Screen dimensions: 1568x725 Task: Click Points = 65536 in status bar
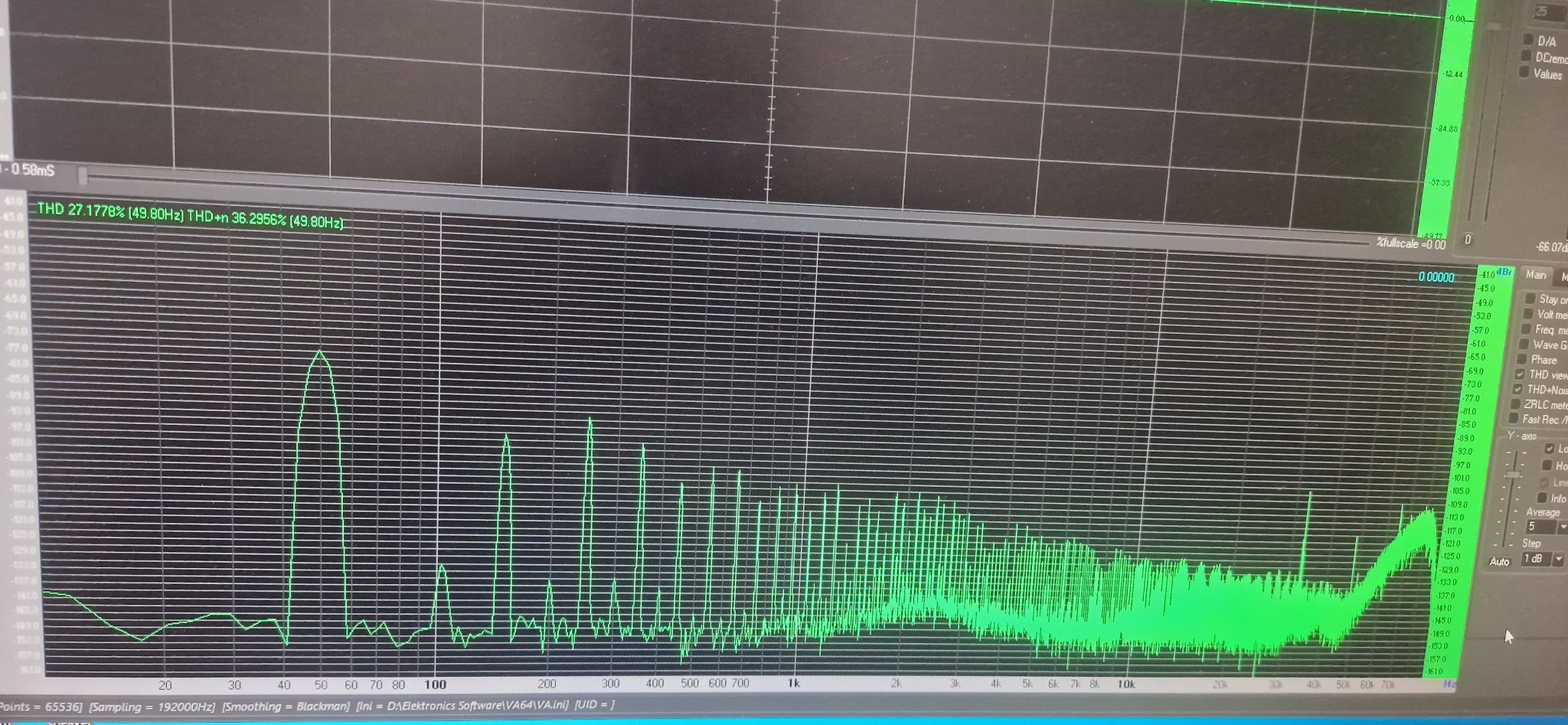pyautogui.click(x=41, y=708)
